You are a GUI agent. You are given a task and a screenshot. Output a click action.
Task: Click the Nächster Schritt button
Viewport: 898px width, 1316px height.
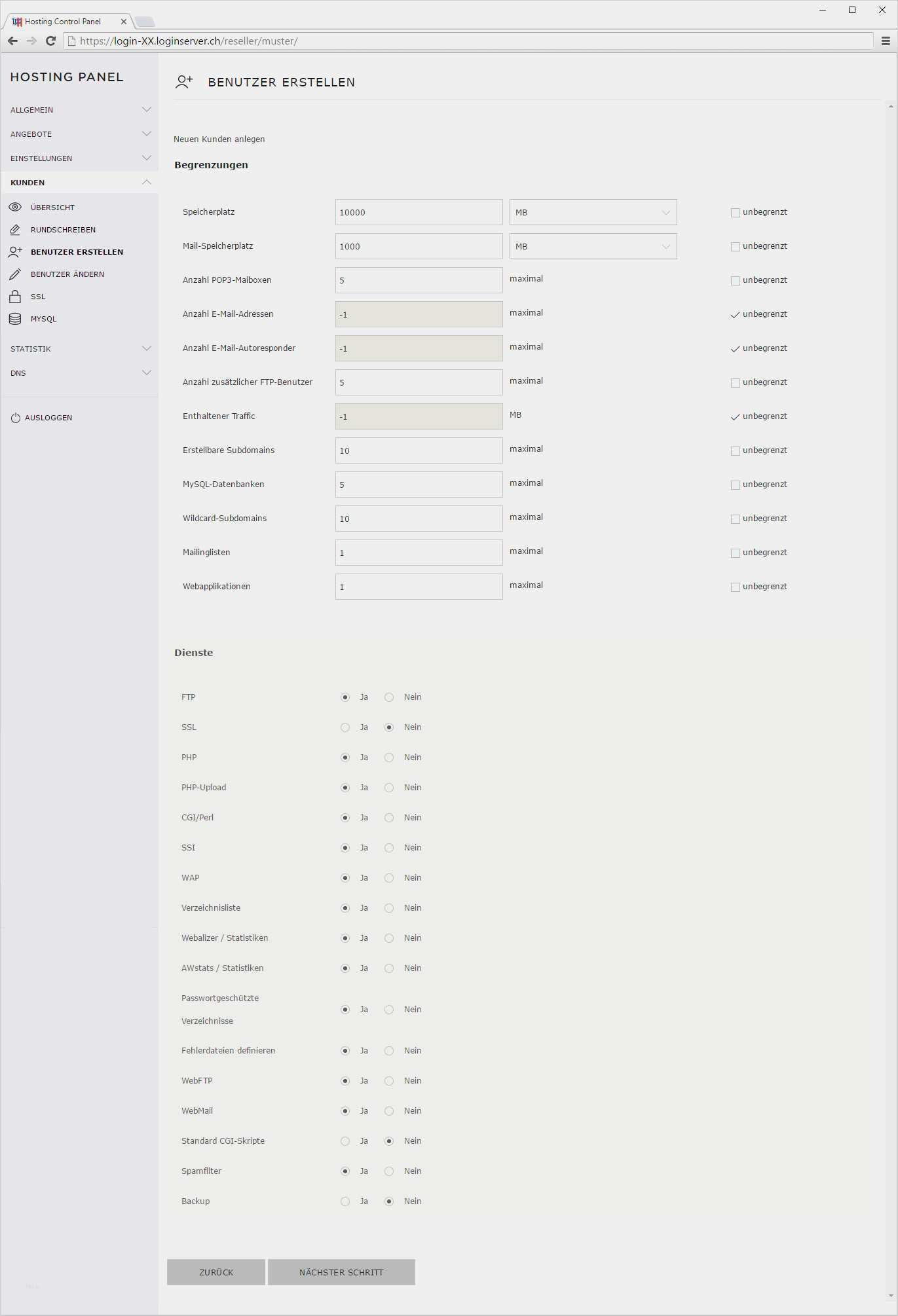[x=341, y=1272]
